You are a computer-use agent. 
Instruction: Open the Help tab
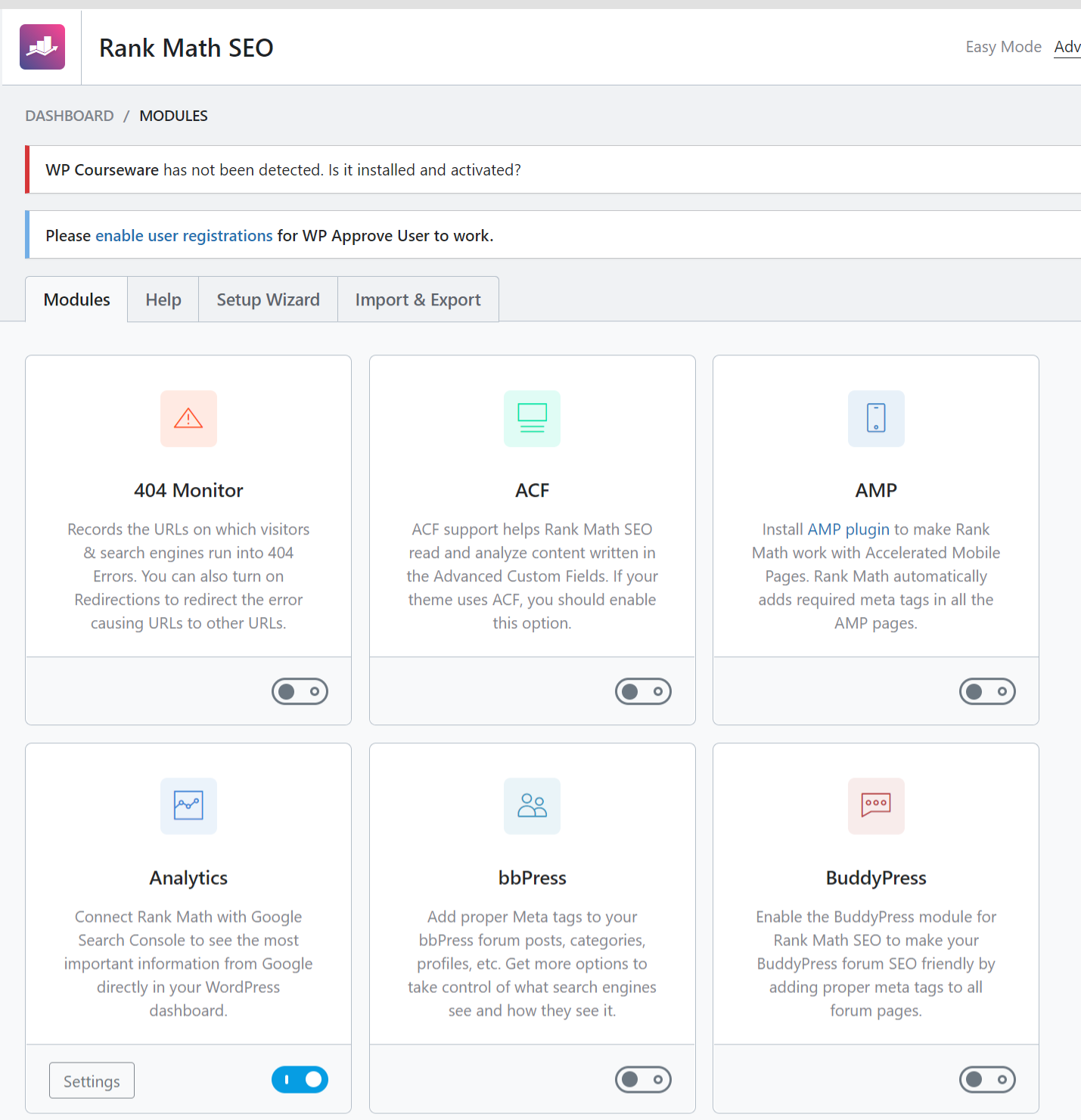pos(163,299)
